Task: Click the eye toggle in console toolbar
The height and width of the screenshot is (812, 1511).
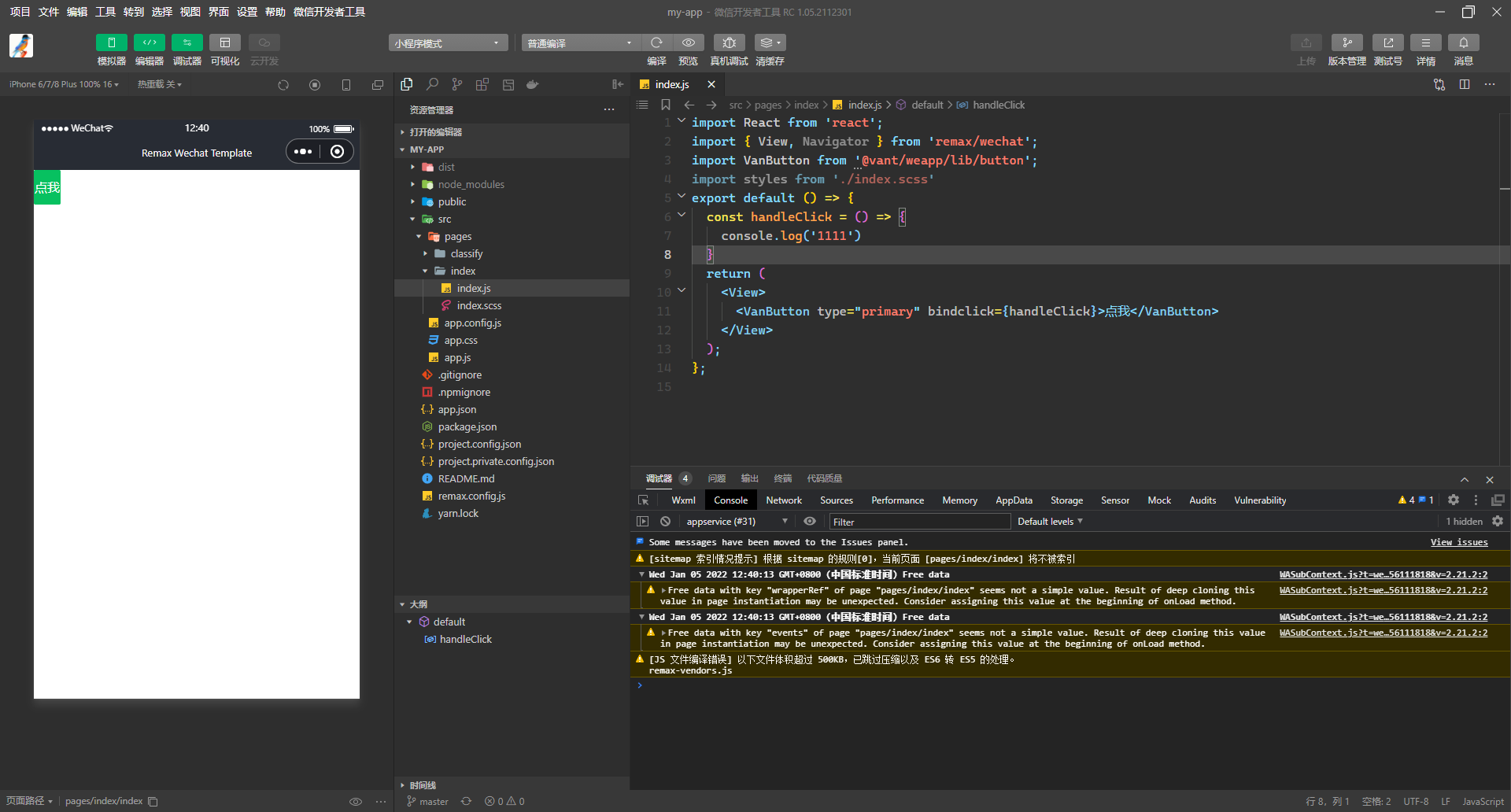Action: click(810, 521)
